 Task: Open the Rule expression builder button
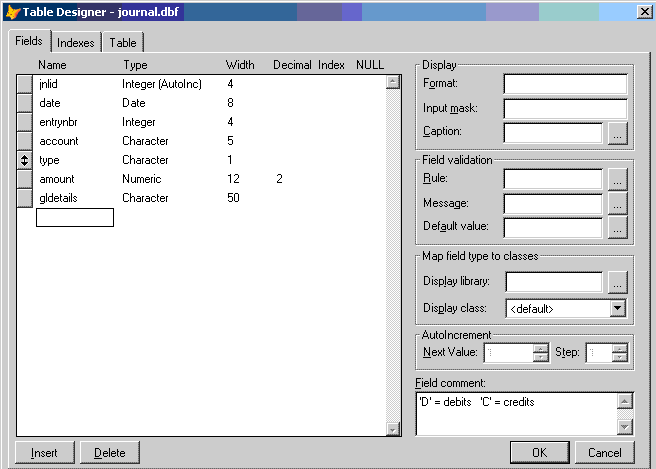click(617, 179)
